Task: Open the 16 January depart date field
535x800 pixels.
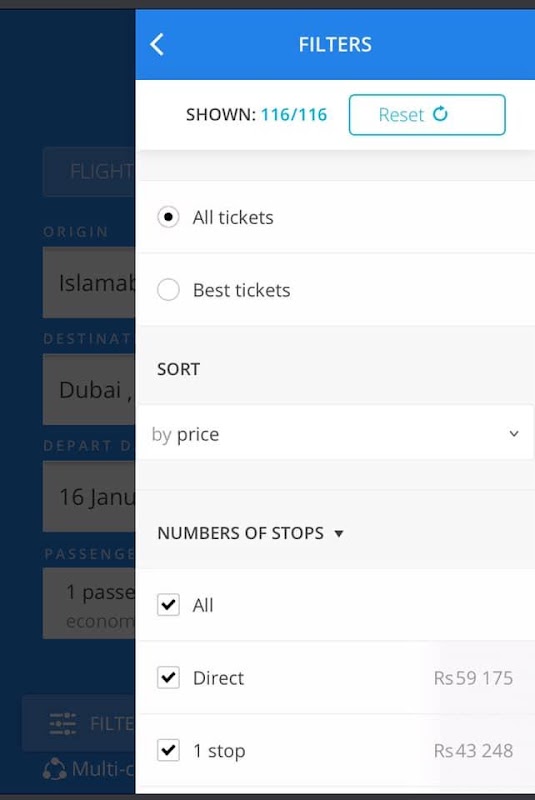Action: click(89, 497)
